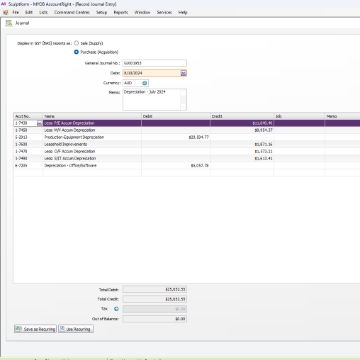Open the Window menu
The width and height of the screenshot is (360, 360).
point(142,12)
